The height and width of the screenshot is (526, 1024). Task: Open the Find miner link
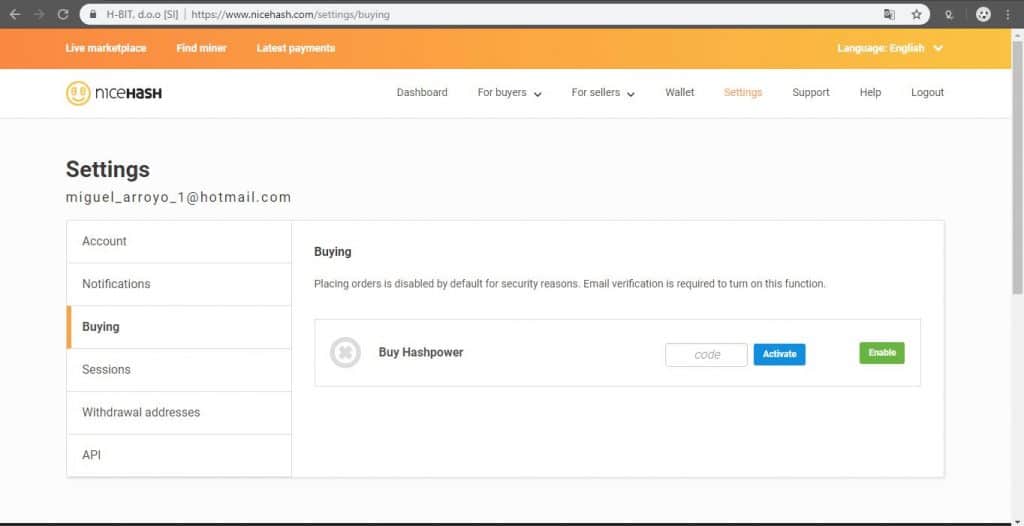(201, 48)
